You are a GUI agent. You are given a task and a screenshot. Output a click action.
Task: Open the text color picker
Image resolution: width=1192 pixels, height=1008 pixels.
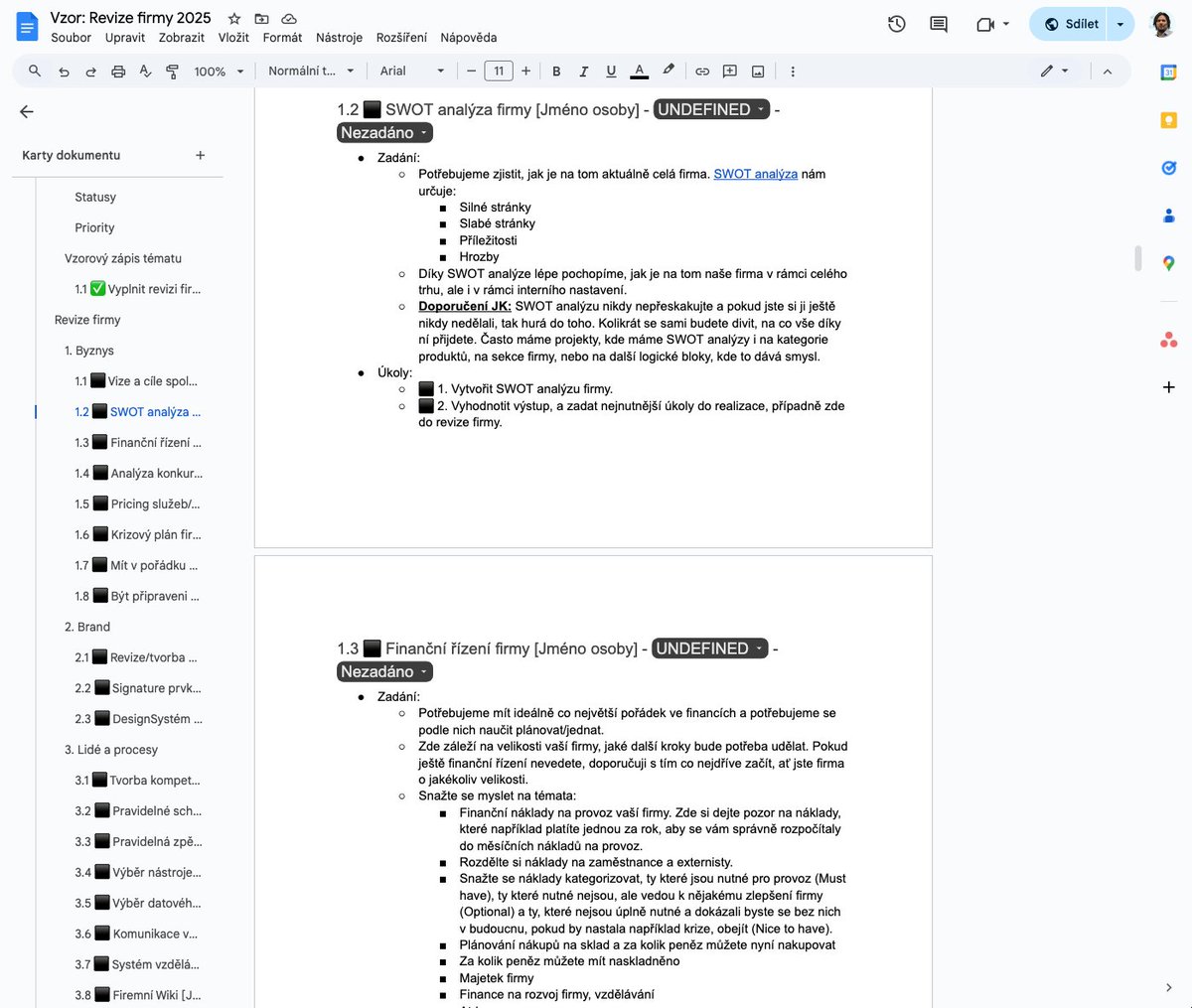(x=639, y=71)
